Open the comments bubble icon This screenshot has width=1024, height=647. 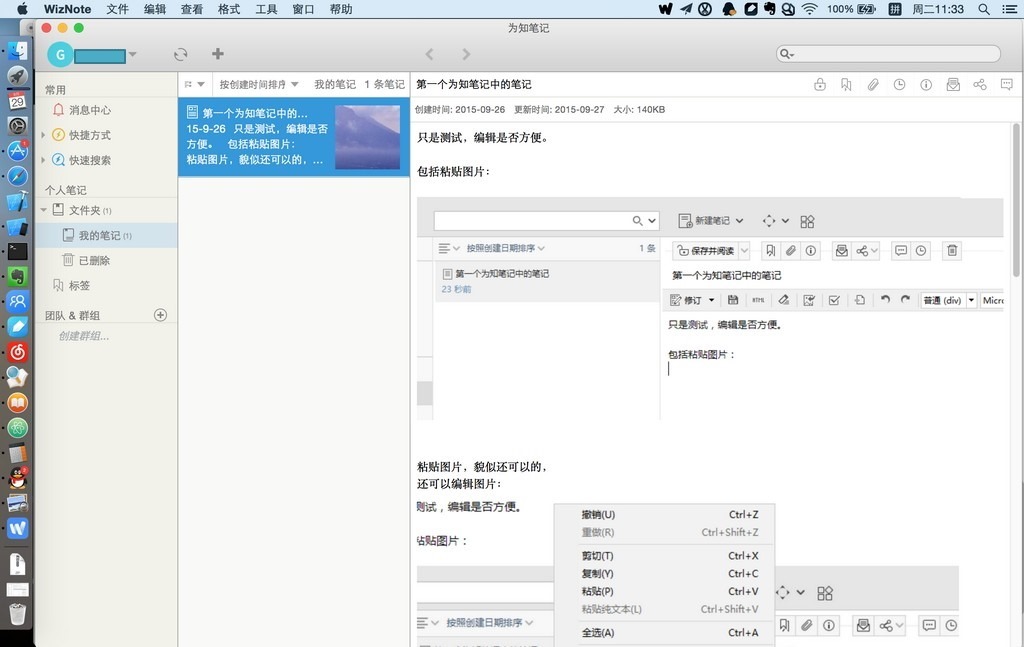point(1006,84)
